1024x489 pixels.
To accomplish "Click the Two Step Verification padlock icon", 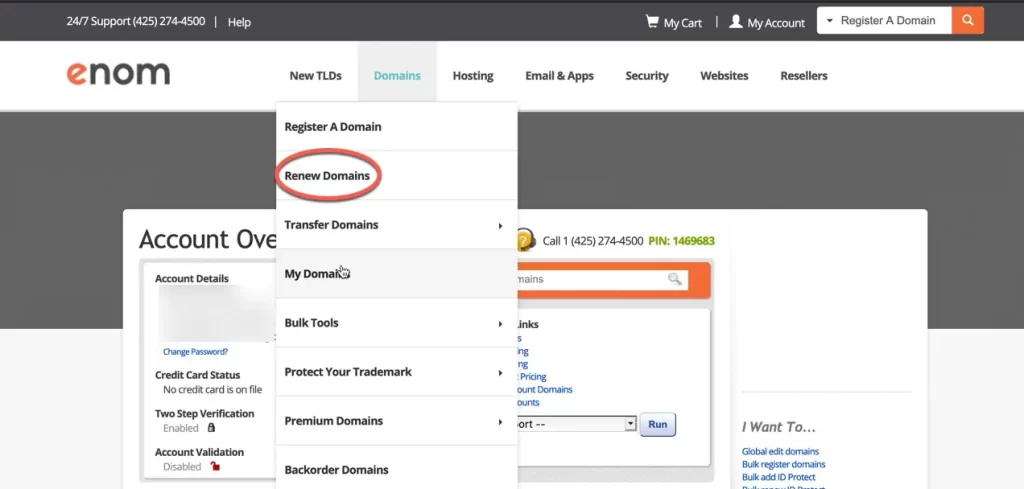I will pos(211,428).
